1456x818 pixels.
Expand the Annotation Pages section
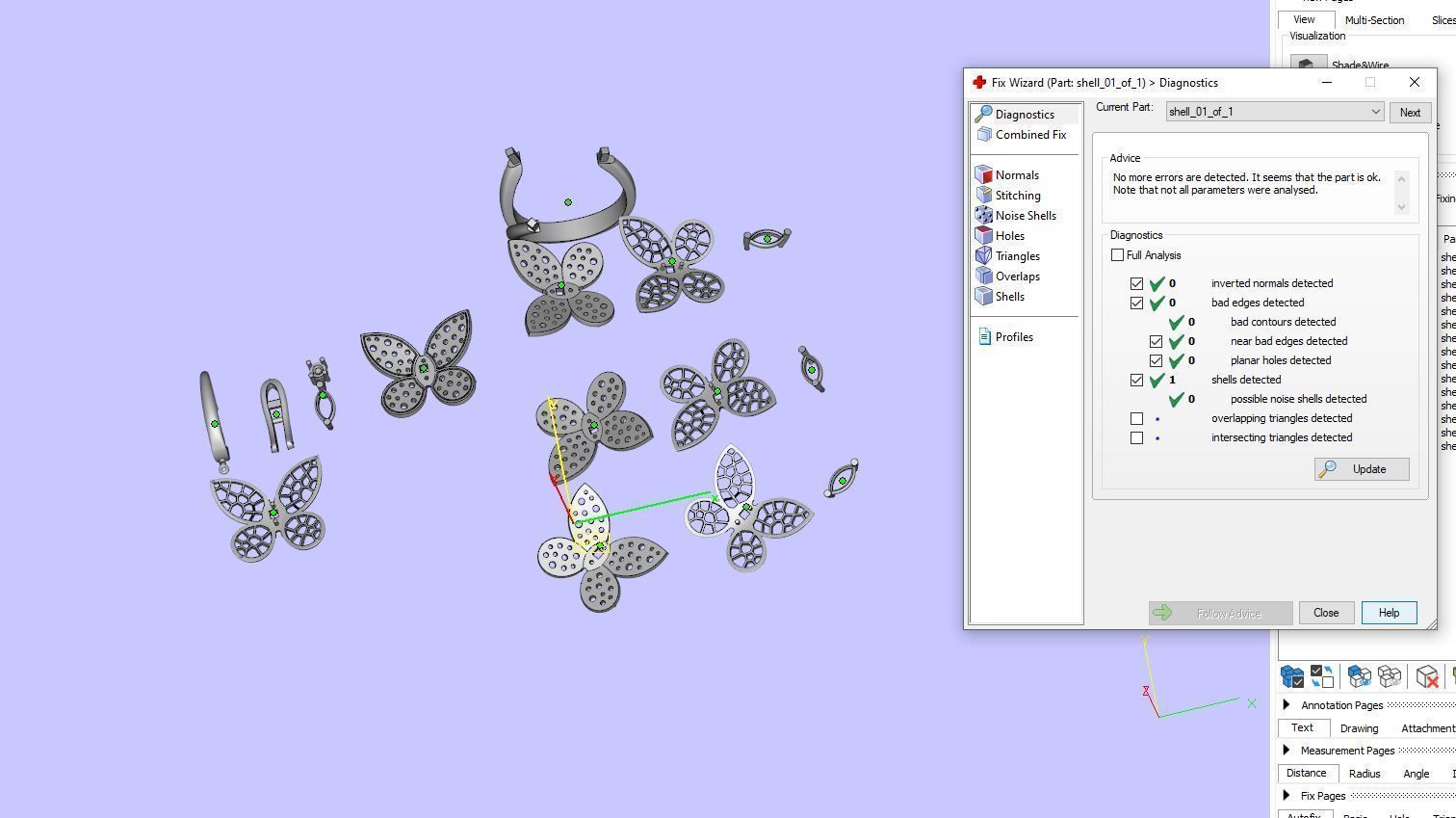pyautogui.click(x=1287, y=705)
